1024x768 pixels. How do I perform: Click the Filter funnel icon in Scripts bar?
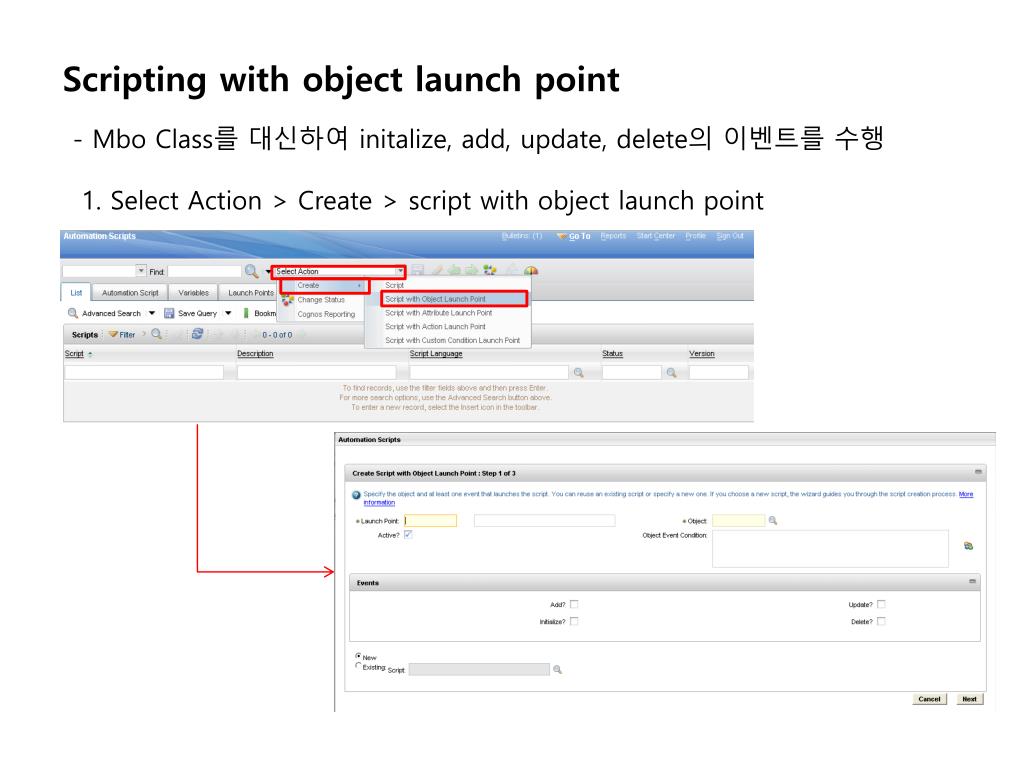(x=113, y=334)
